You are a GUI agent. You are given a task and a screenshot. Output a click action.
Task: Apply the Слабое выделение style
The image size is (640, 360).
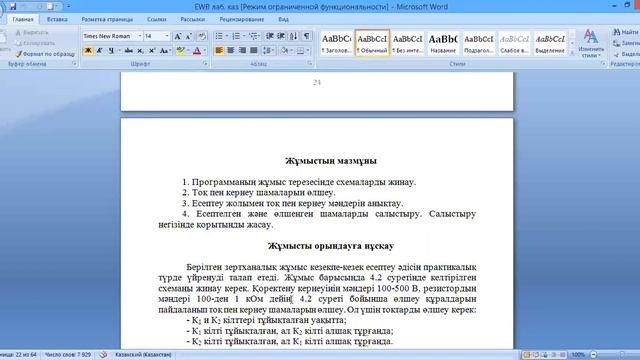pos(514,43)
